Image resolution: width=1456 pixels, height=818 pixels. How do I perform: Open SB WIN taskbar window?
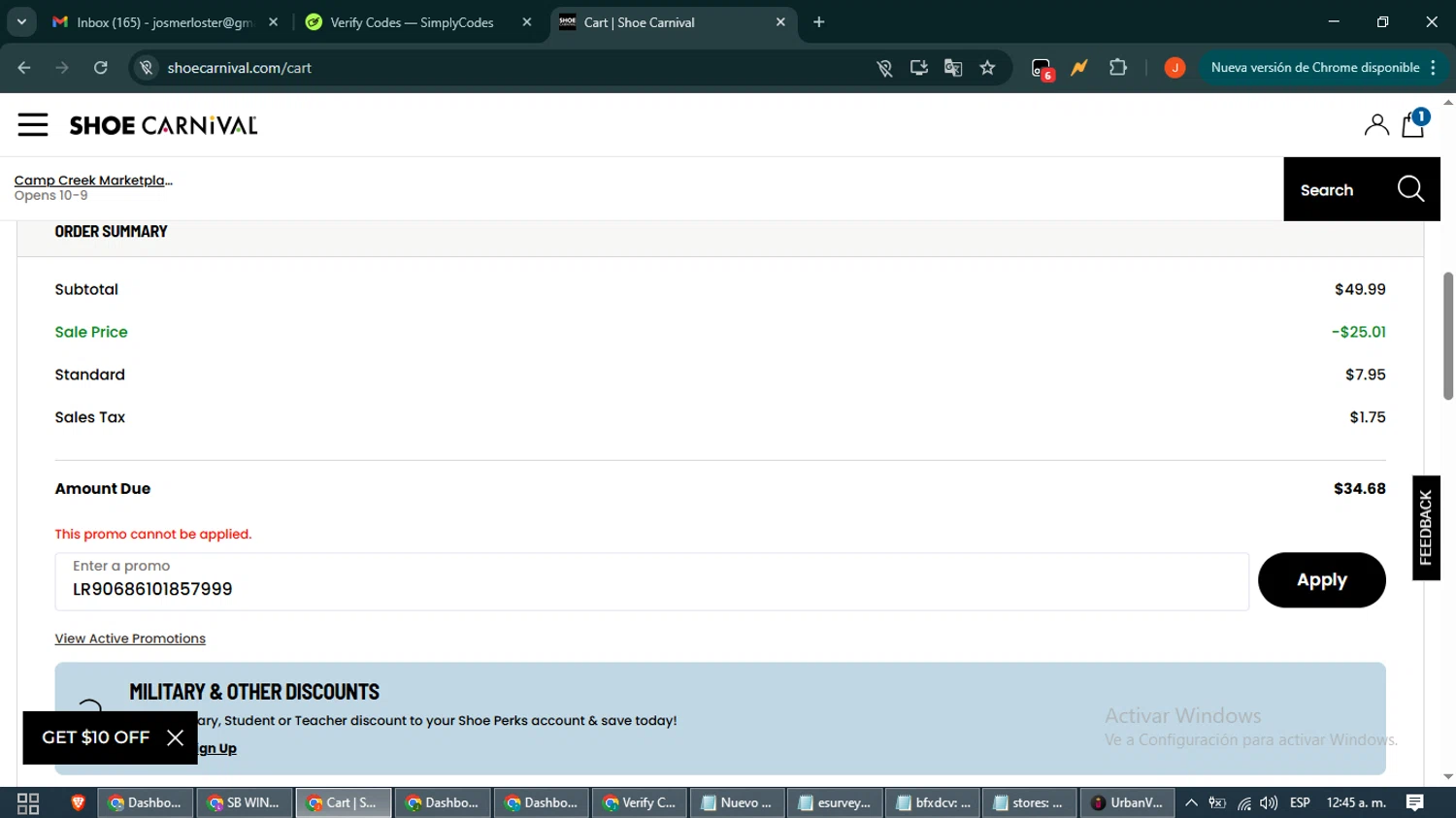click(245, 802)
